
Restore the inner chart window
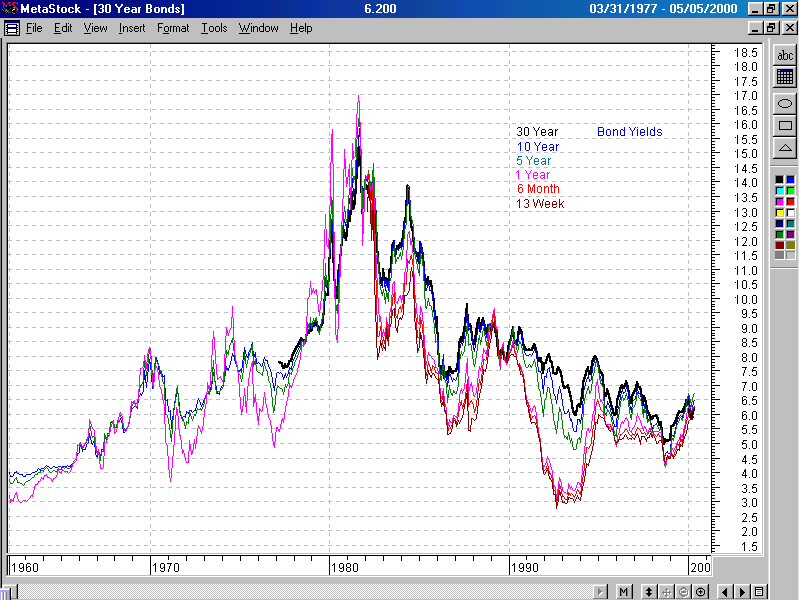771,28
